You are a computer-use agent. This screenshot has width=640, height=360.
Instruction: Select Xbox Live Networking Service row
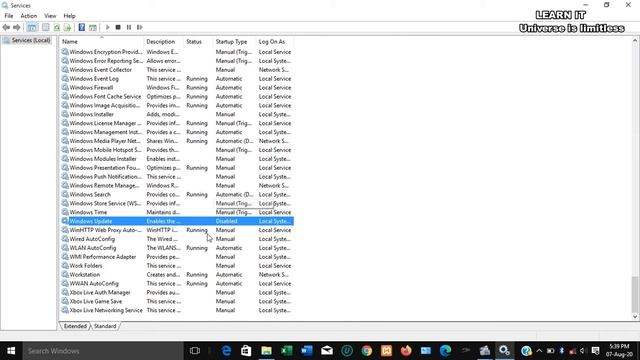click(177, 310)
